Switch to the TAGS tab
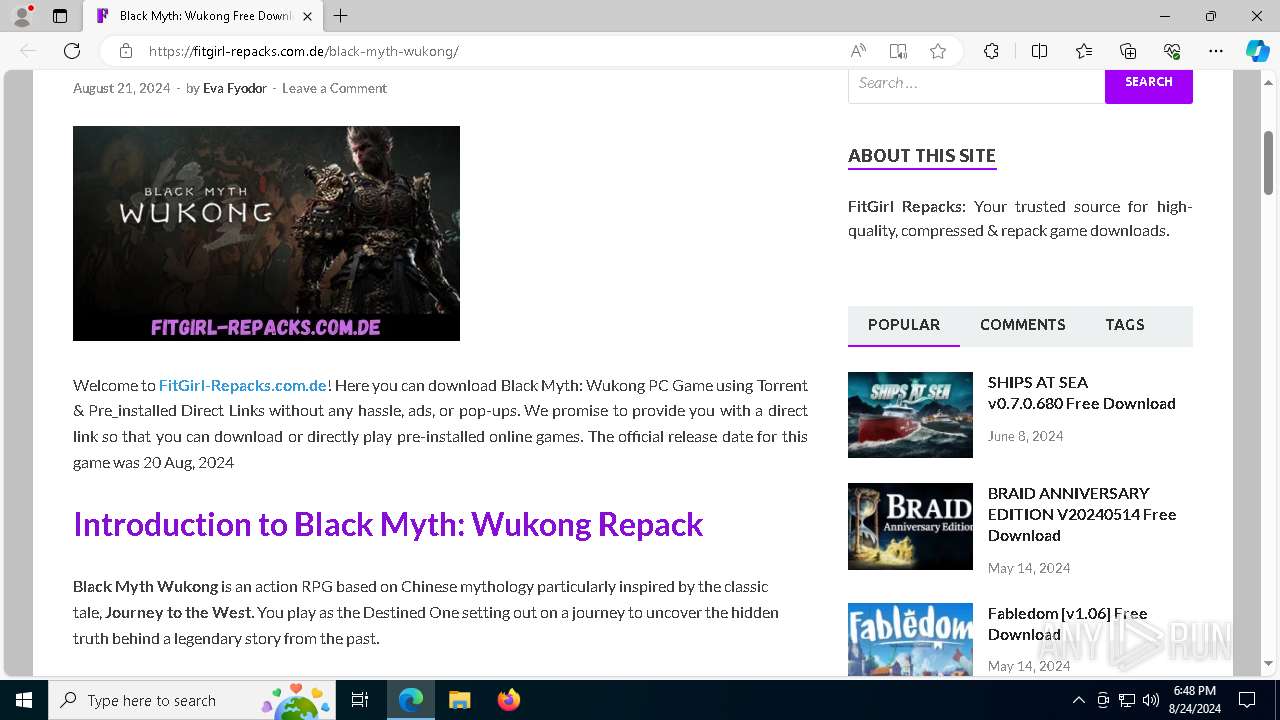This screenshot has width=1280, height=720. [1125, 325]
